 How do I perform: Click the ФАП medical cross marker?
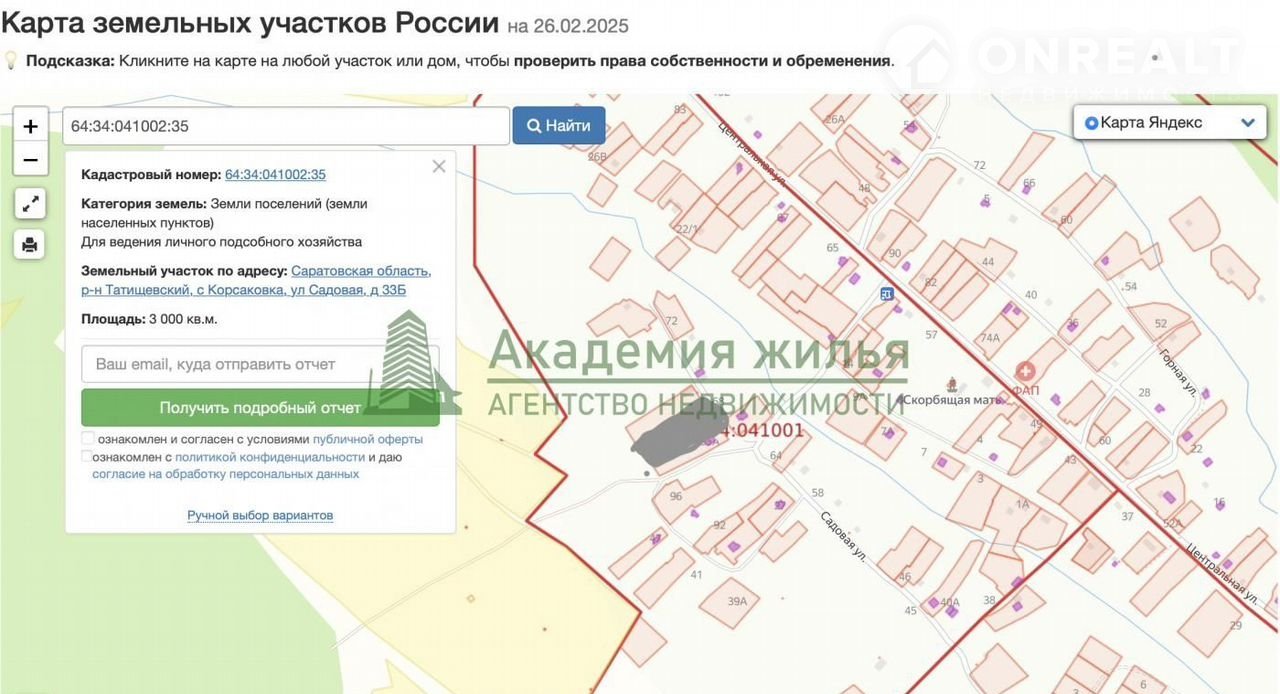click(x=1025, y=371)
